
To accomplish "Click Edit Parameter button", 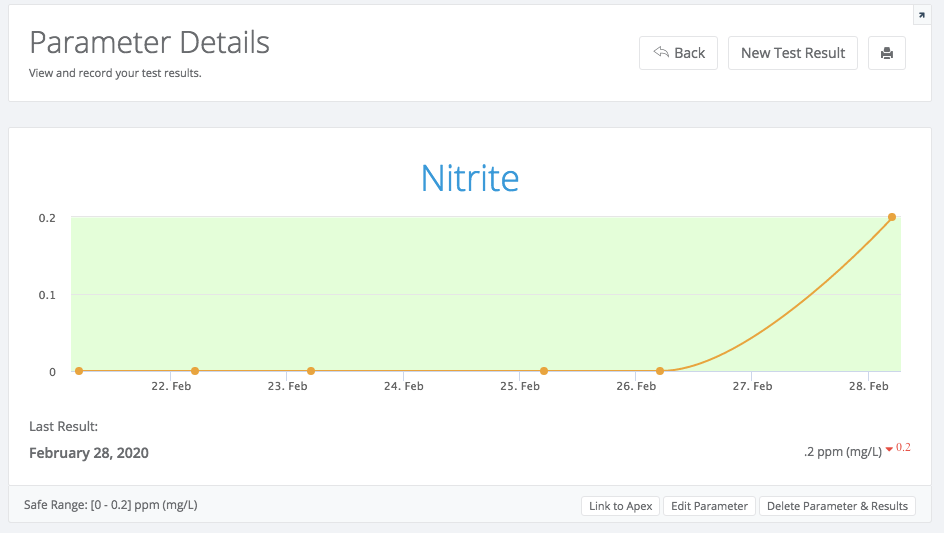I will click(709, 506).
